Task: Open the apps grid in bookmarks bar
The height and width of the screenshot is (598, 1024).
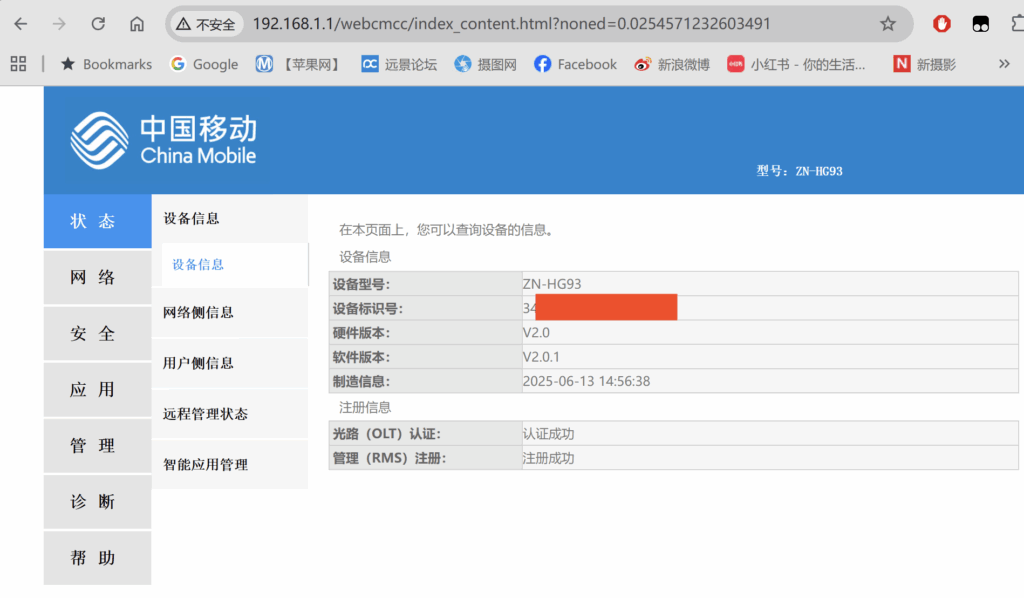Action: click(18, 64)
